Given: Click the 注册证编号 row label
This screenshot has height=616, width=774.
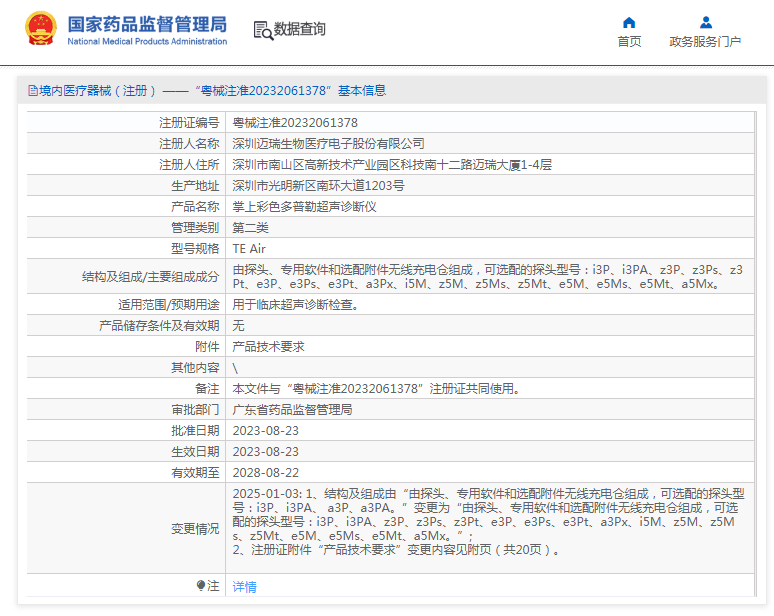Looking at the screenshot, I should pyautogui.click(x=189, y=122).
